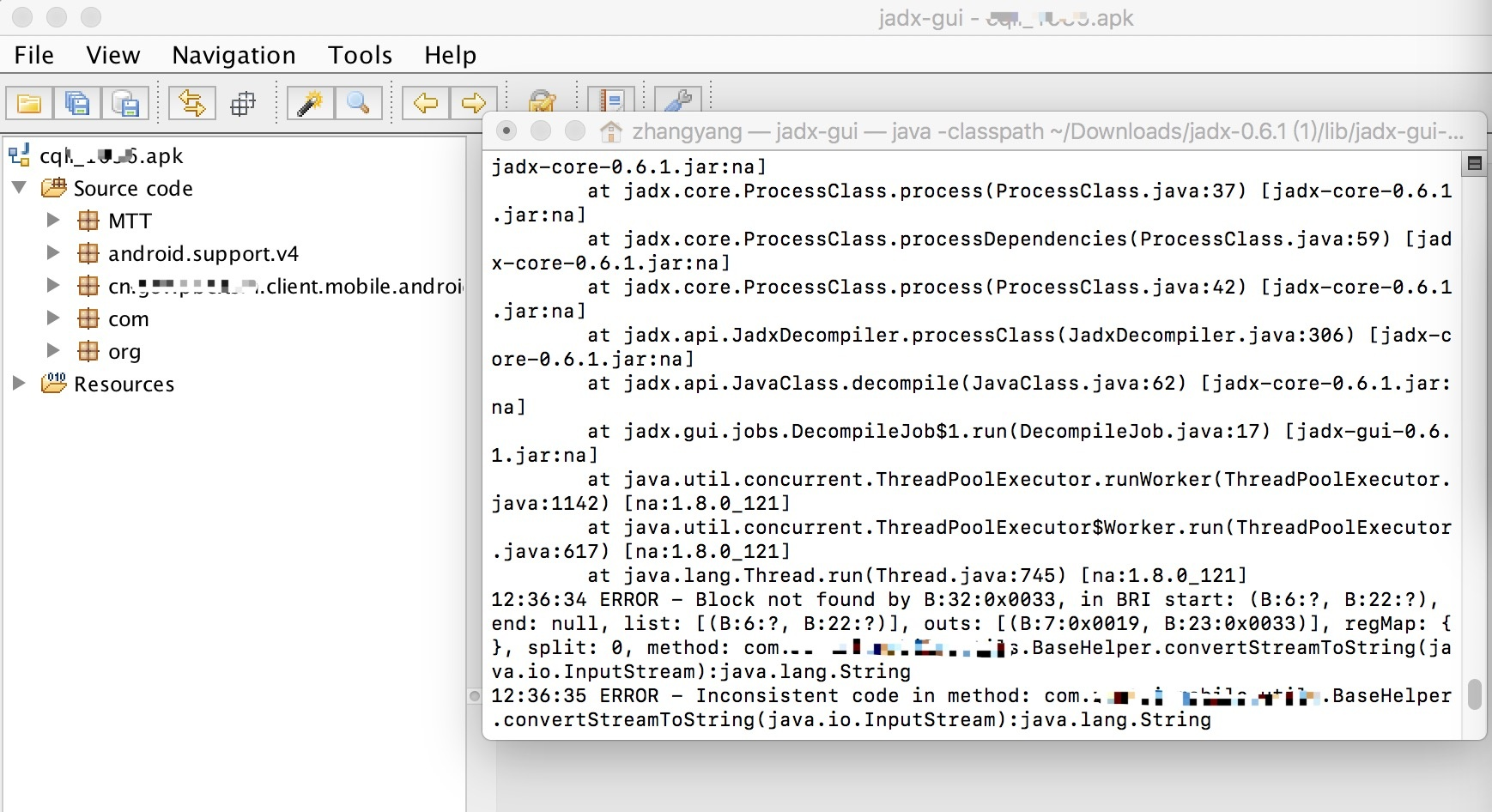Click the terminal scrollbar thumb
The height and width of the screenshot is (812, 1492).
click(1475, 694)
